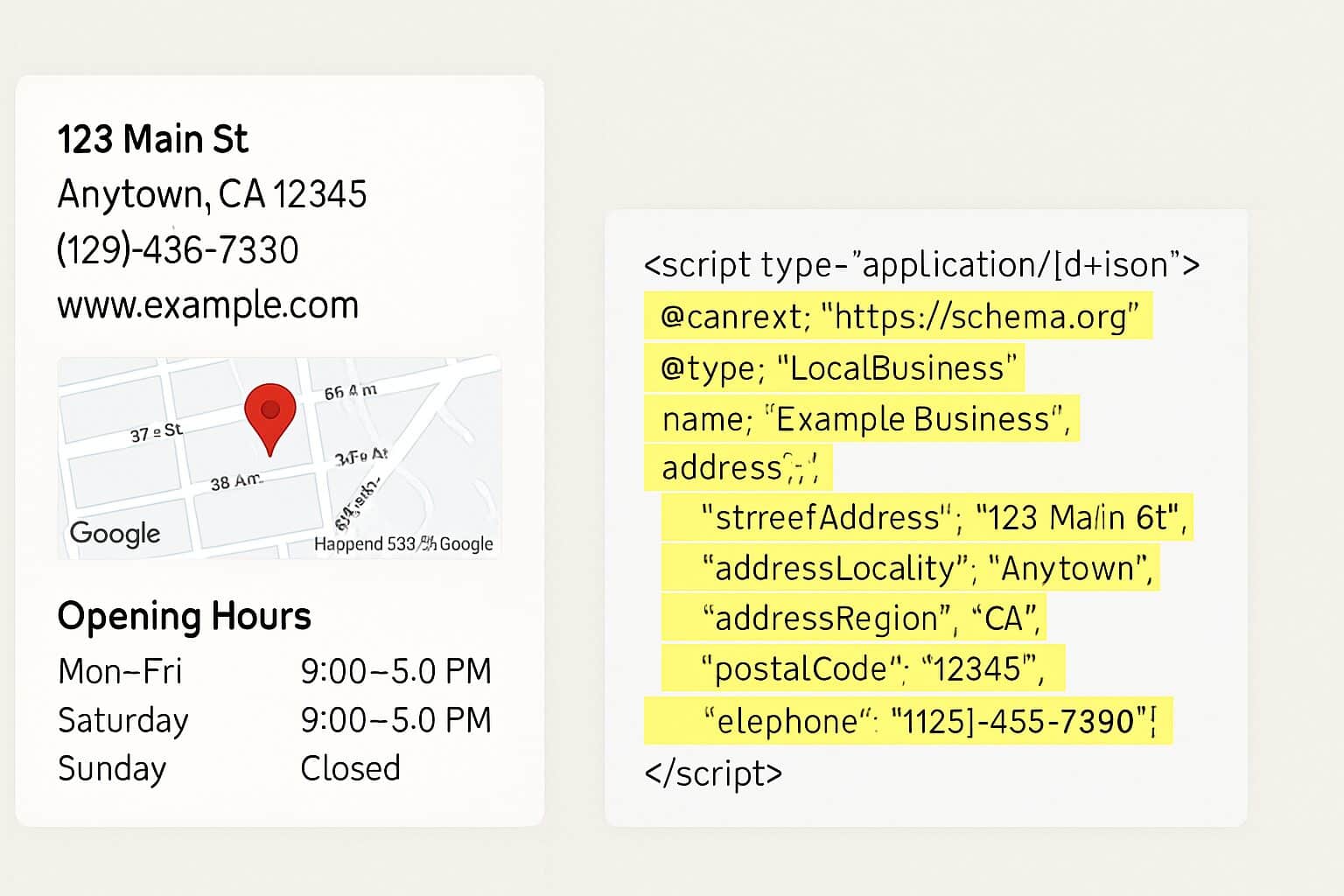Expand the address block in the code
Viewport: 1344px width, 896px height.
[739, 466]
